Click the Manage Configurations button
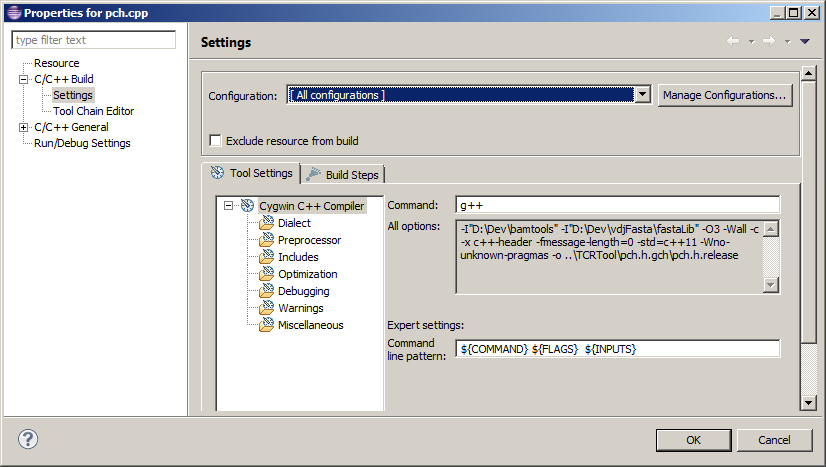The height and width of the screenshot is (467, 826). (x=724, y=95)
